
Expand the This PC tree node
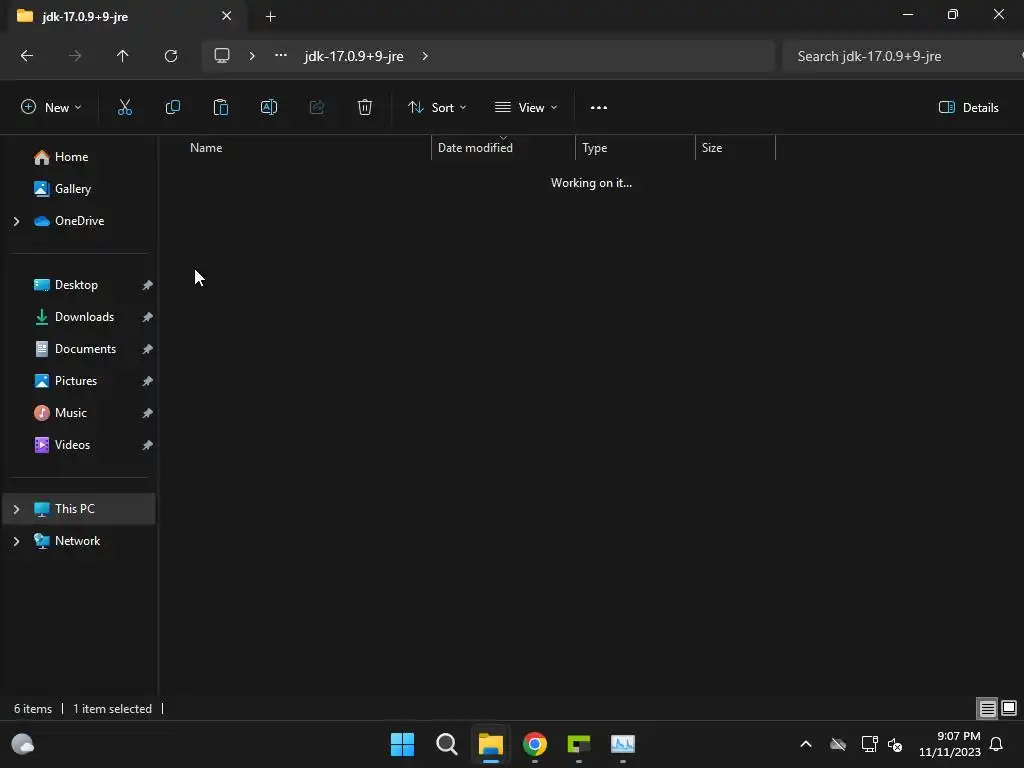[x=16, y=509]
